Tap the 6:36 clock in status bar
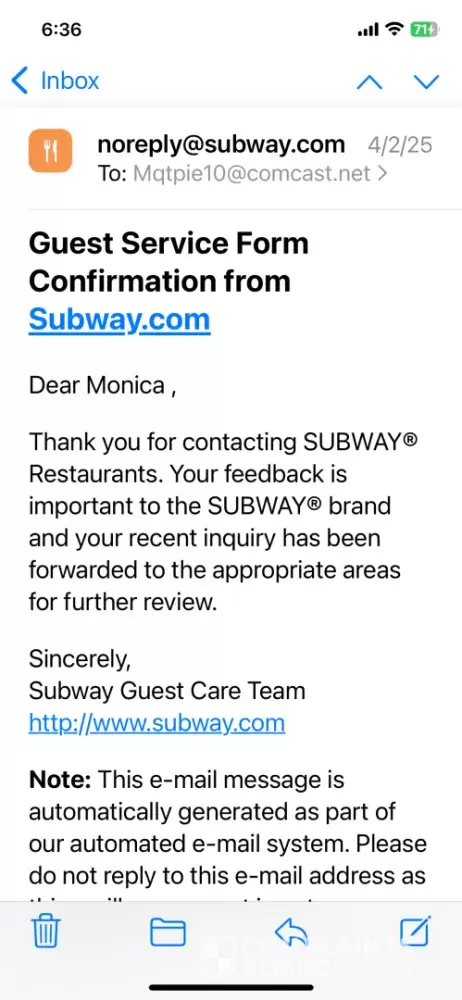This screenshot has height=1000, width=462. 61,29
